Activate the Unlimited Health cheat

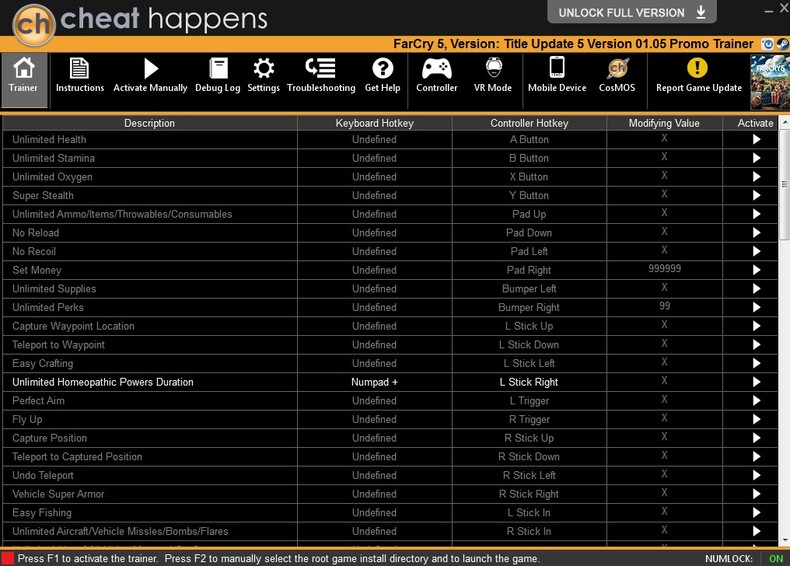point(756,140)
